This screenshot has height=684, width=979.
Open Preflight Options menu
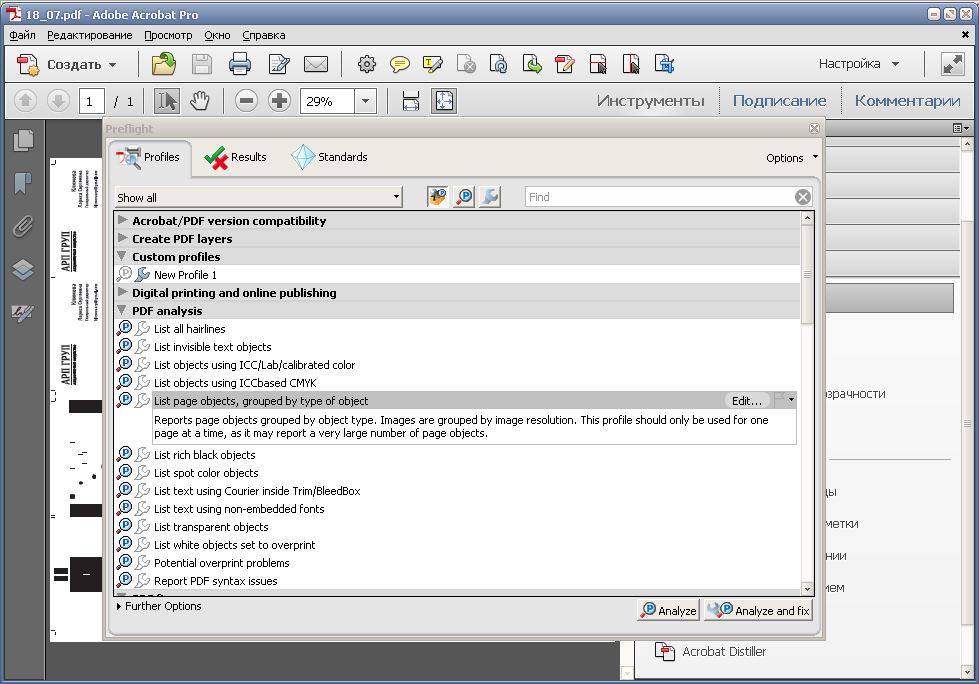(792, 158)
